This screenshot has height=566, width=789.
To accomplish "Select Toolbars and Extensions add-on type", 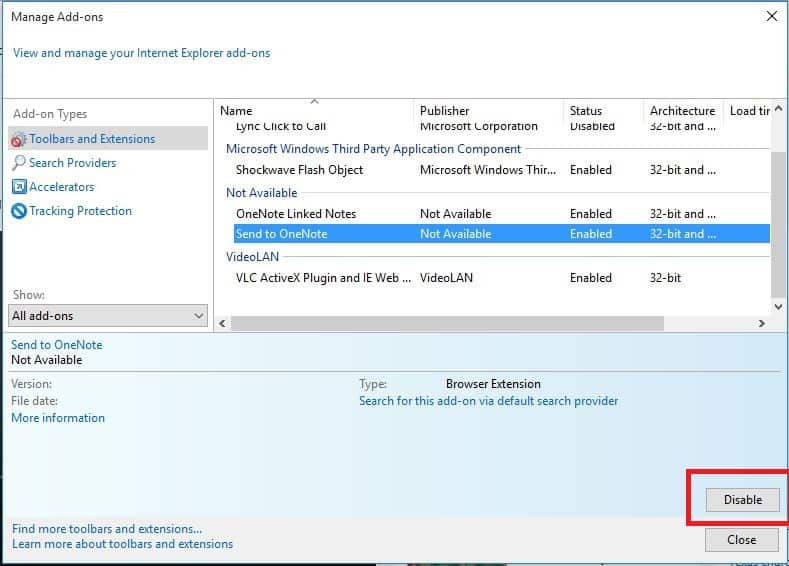I will 108,138.
